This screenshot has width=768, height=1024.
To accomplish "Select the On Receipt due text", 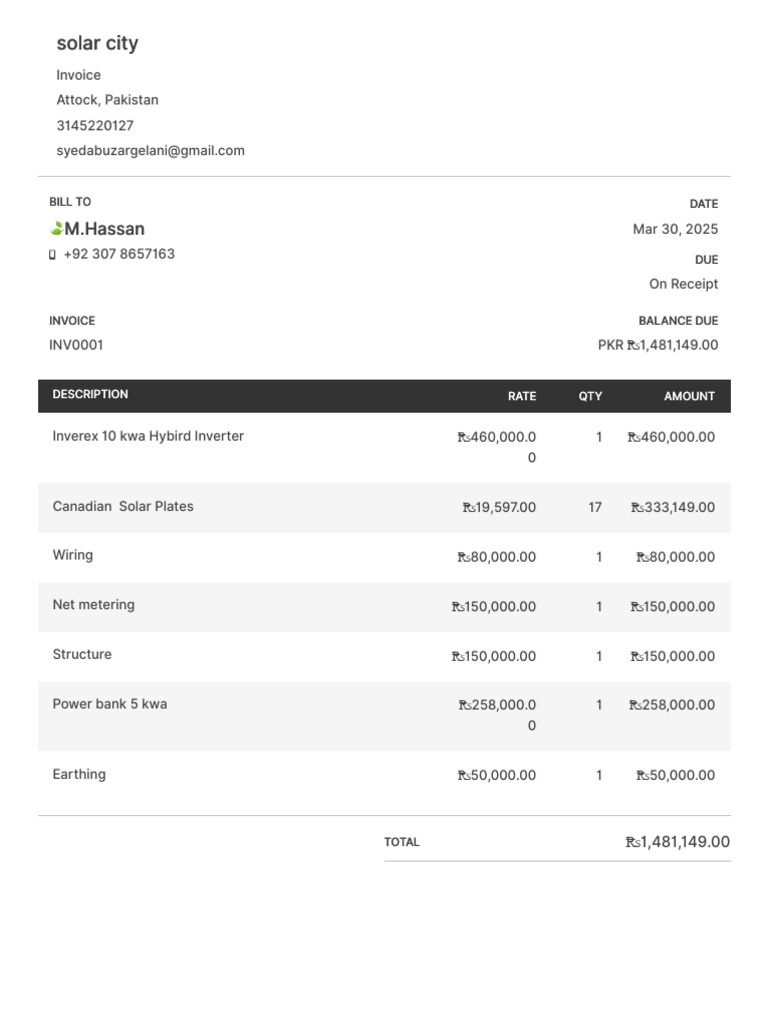I will click(x=683, y=284).
